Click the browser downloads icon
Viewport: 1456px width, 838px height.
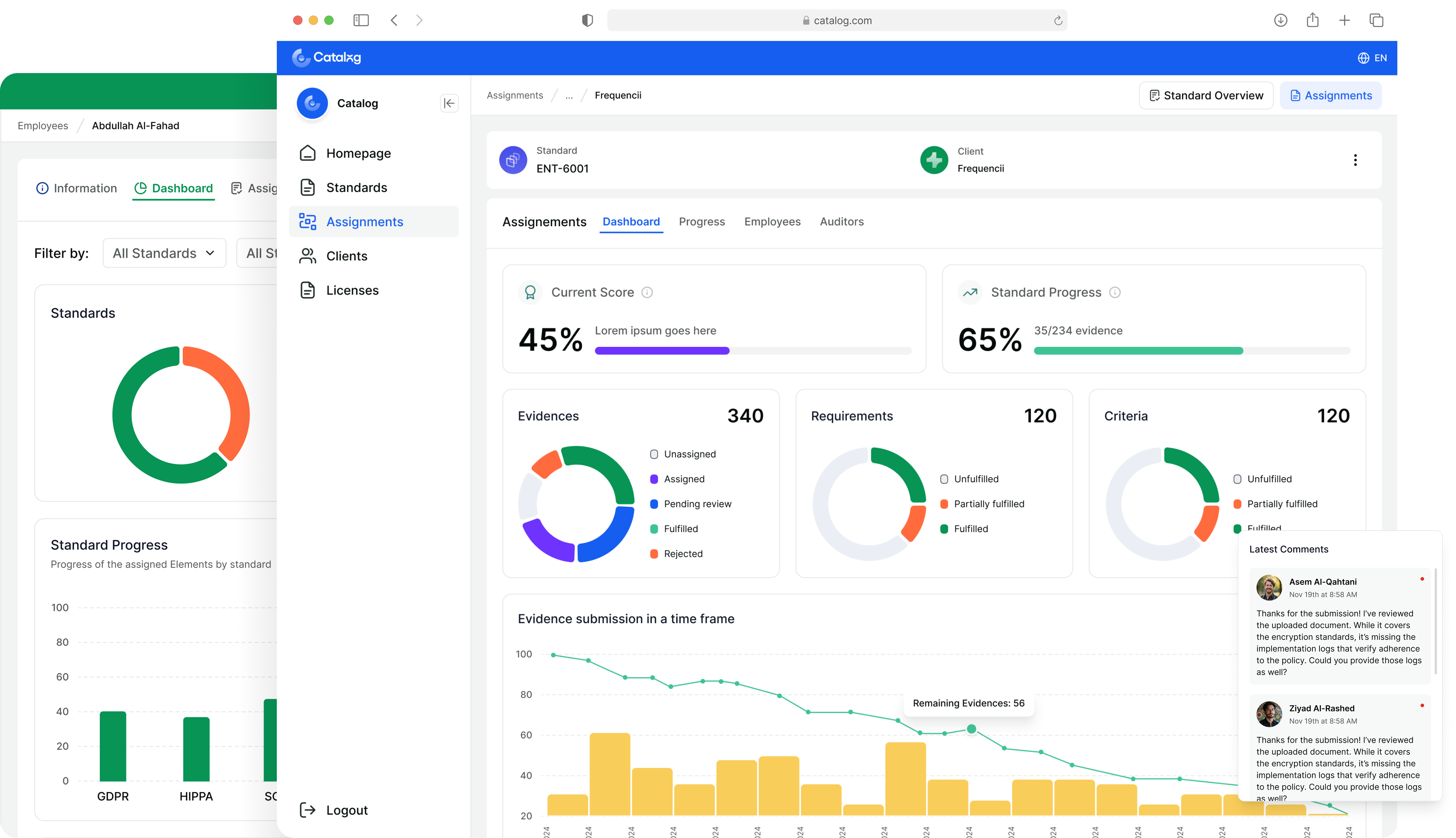(1280, 21)
